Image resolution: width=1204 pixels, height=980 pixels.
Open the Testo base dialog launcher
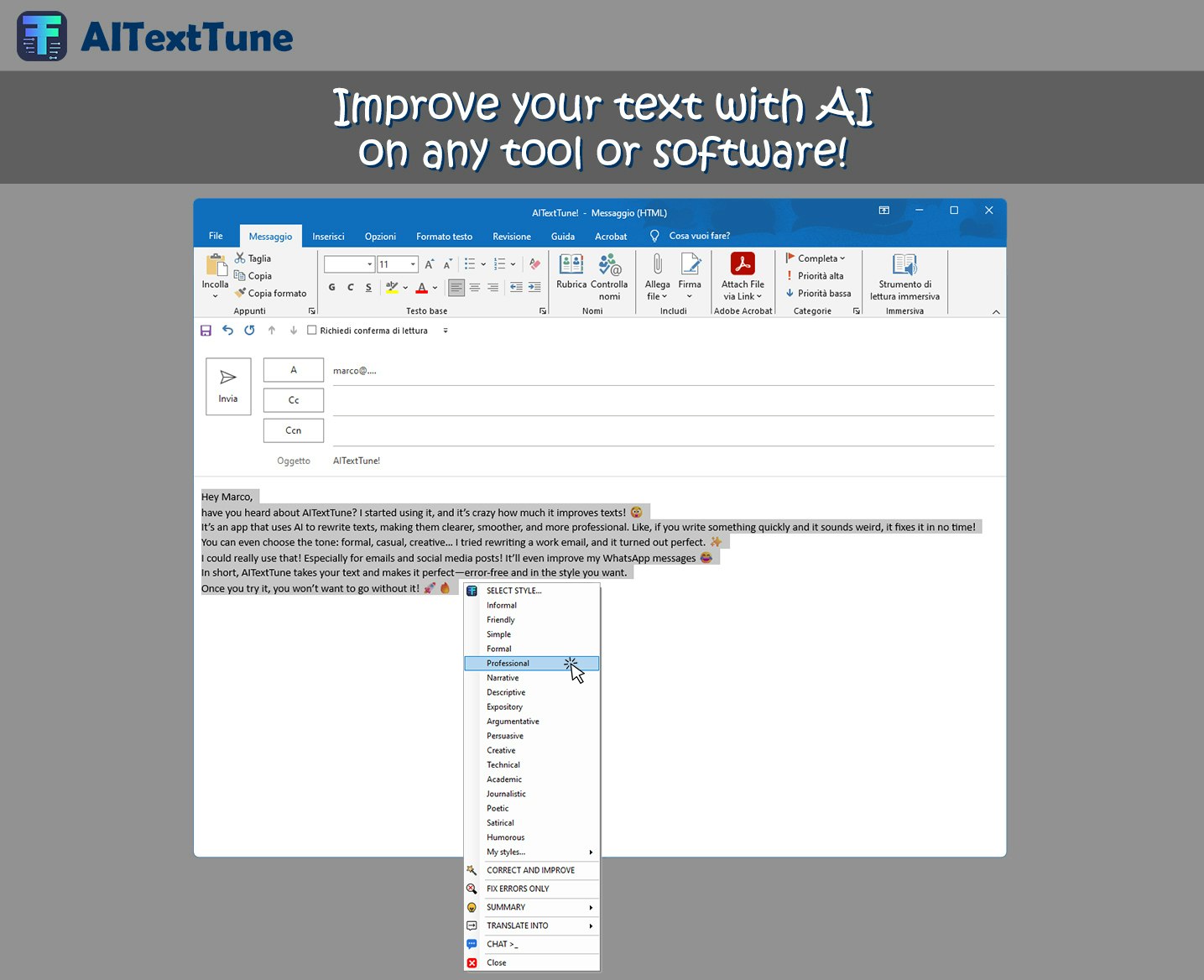tap(543, 311)
